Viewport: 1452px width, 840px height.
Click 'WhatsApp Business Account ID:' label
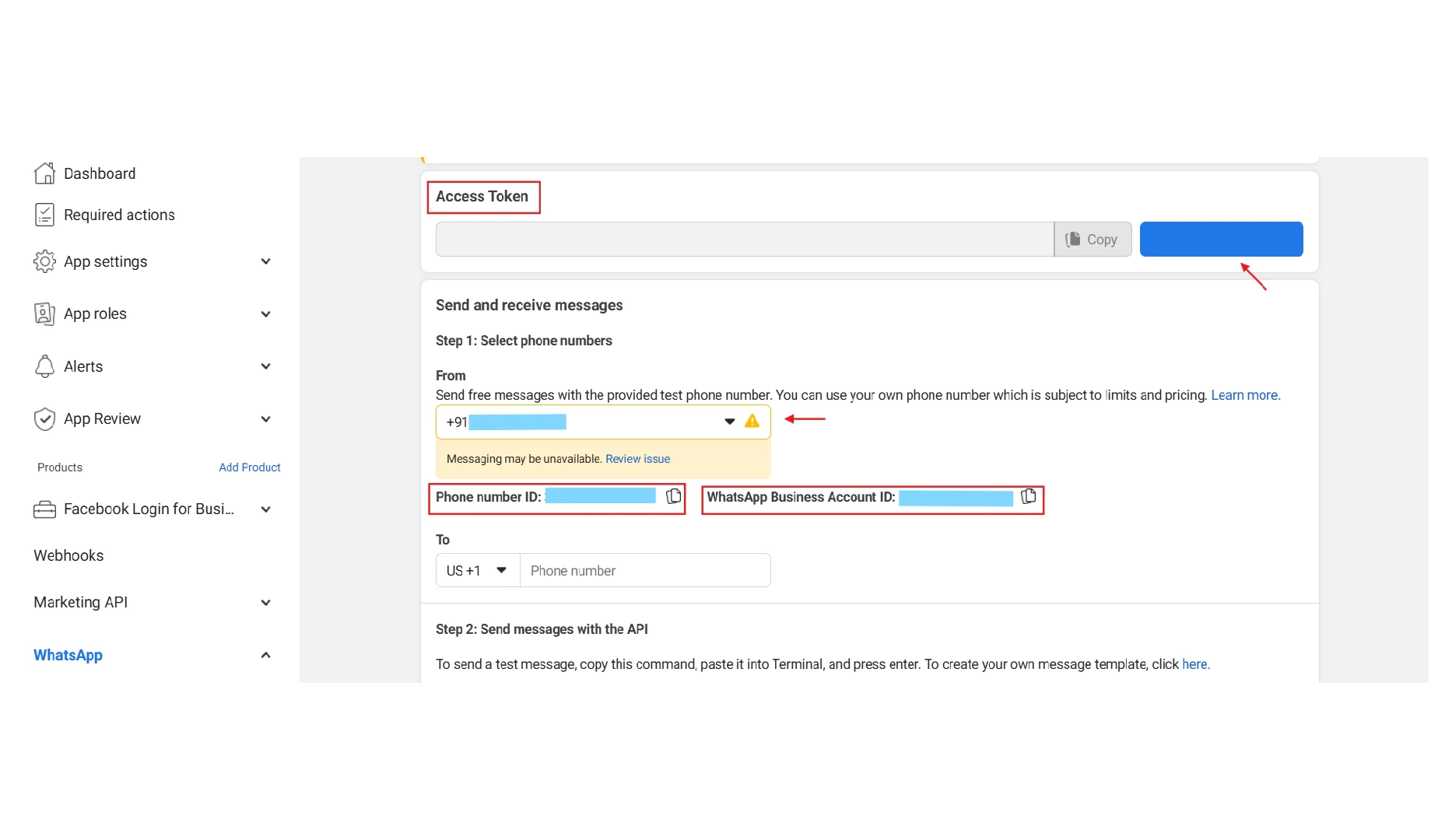coord(801,497)
